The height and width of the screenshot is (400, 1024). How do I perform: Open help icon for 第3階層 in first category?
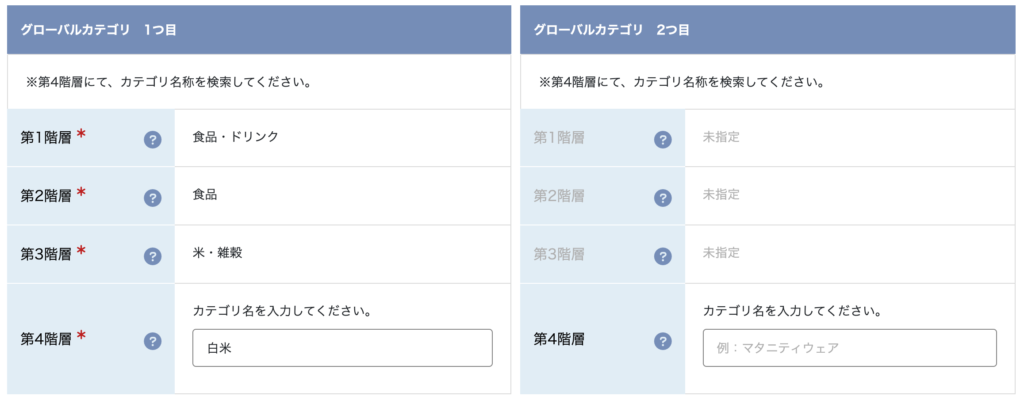click(x=152, y=256)
